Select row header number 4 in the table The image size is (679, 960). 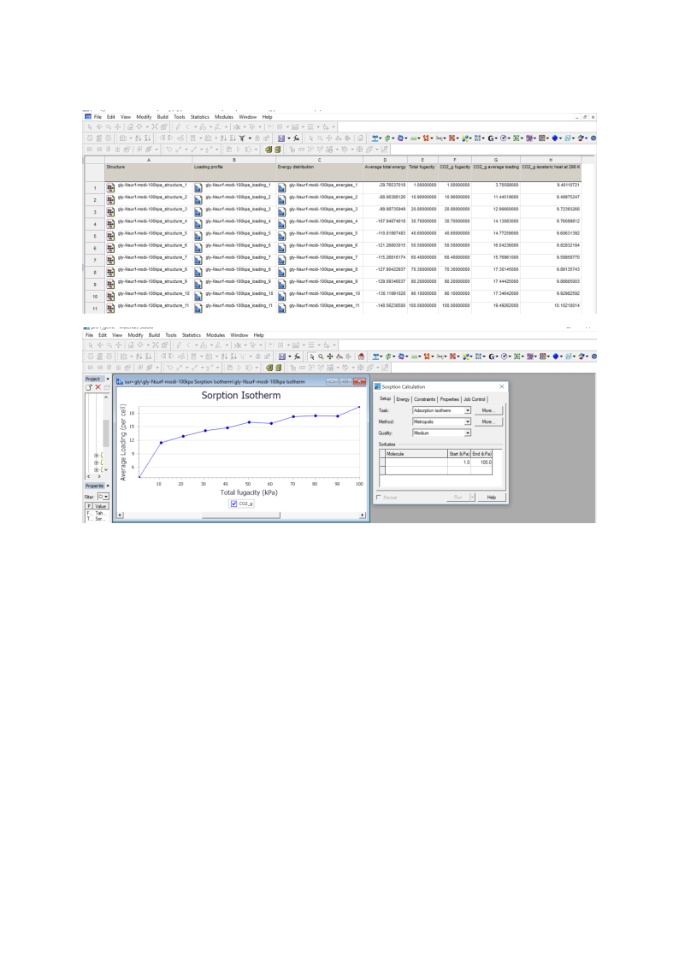coord(94,224)
